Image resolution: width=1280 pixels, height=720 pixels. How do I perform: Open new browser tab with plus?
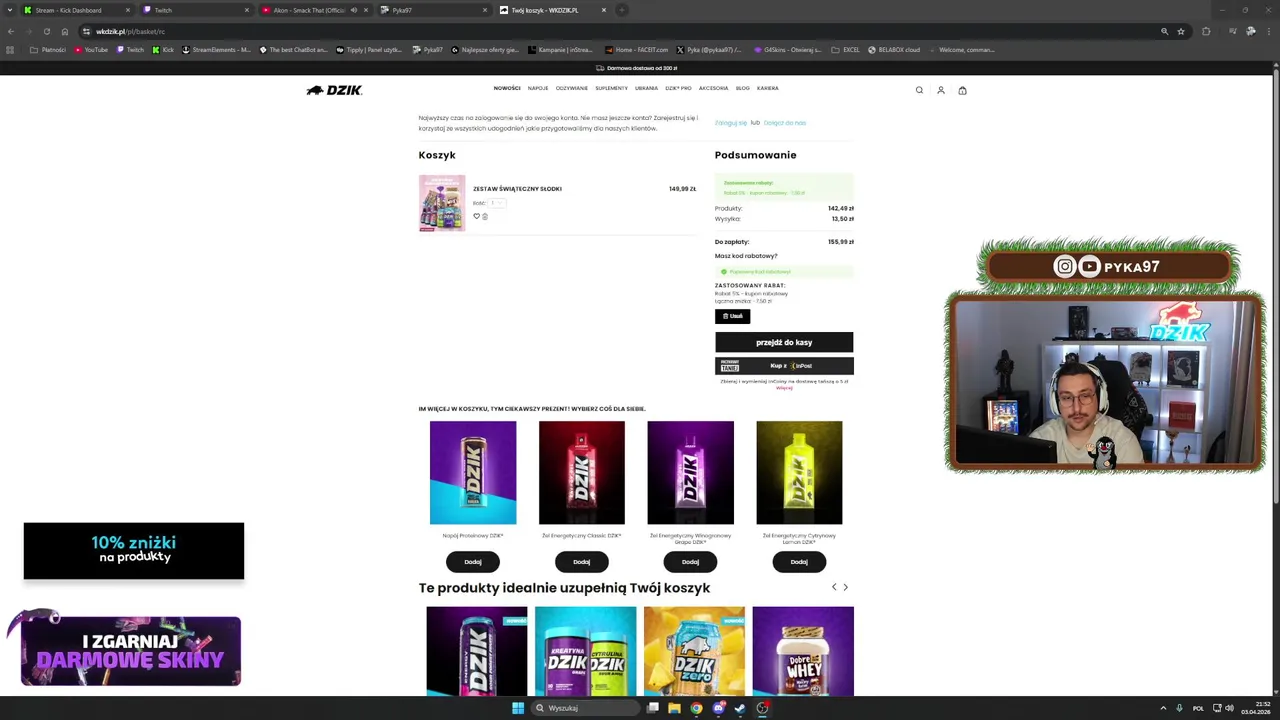pyautogui.click(x=621, y=10)
